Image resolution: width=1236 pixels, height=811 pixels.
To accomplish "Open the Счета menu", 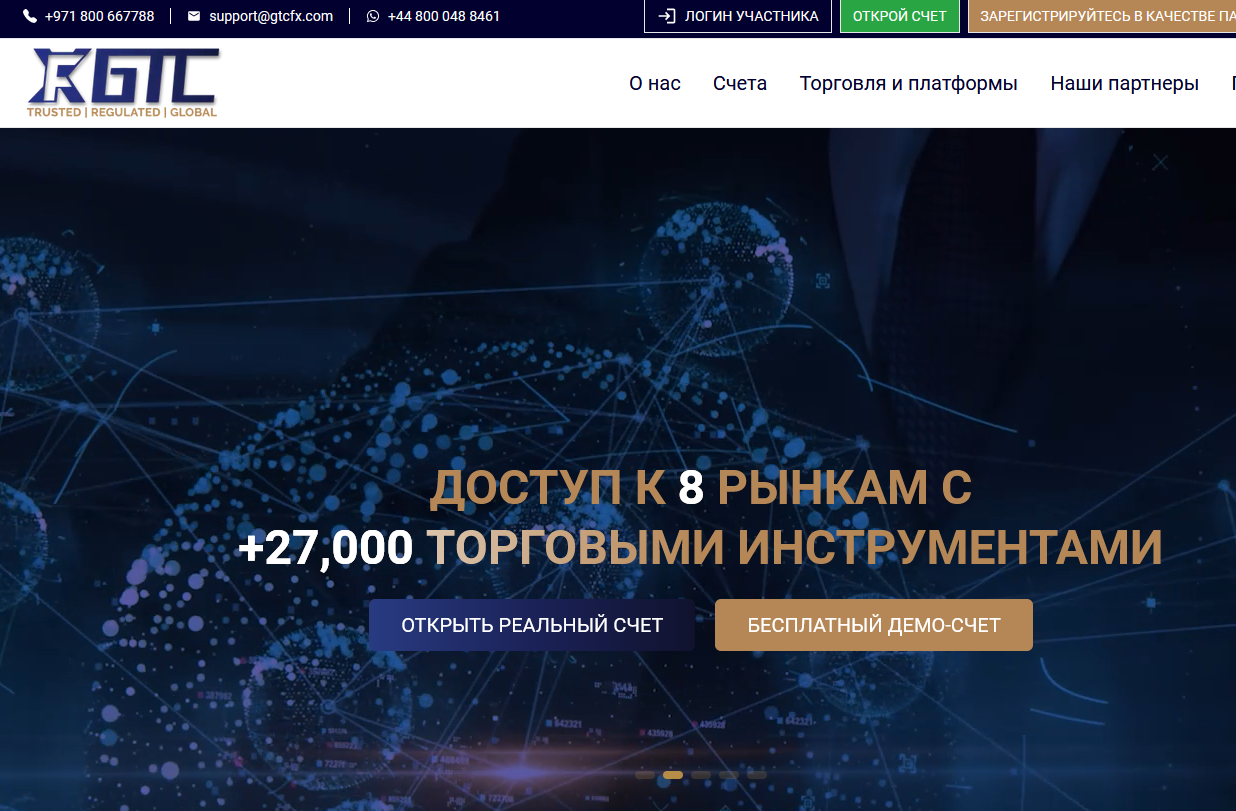I will point(740,83).
